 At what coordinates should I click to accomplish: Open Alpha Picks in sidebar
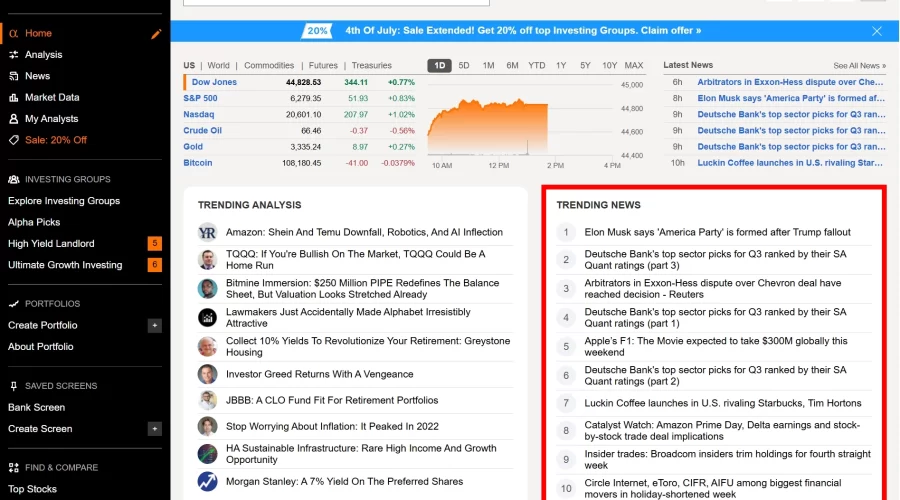pyautogui.click(x=34, y=222)
